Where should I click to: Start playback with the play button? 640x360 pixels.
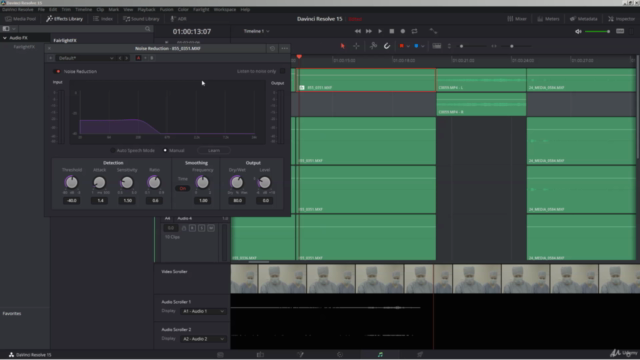380,31
